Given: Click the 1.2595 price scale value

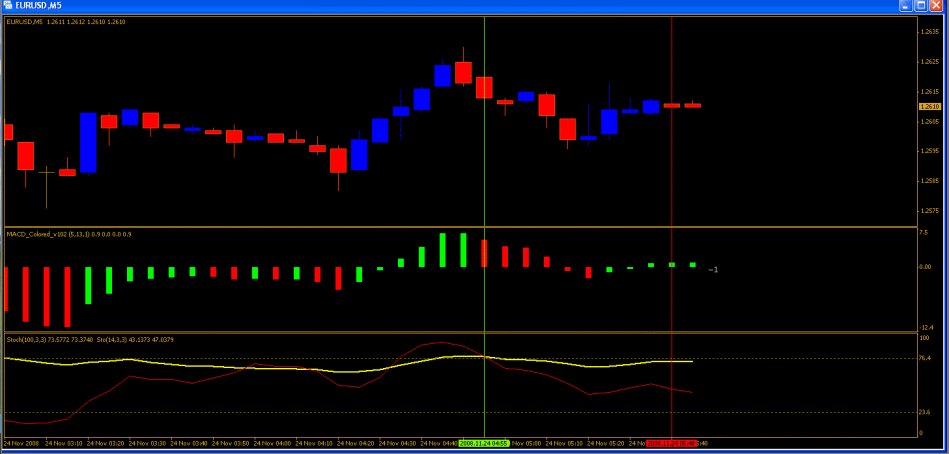Looking at the screenshot, I should tap(930, 151).
